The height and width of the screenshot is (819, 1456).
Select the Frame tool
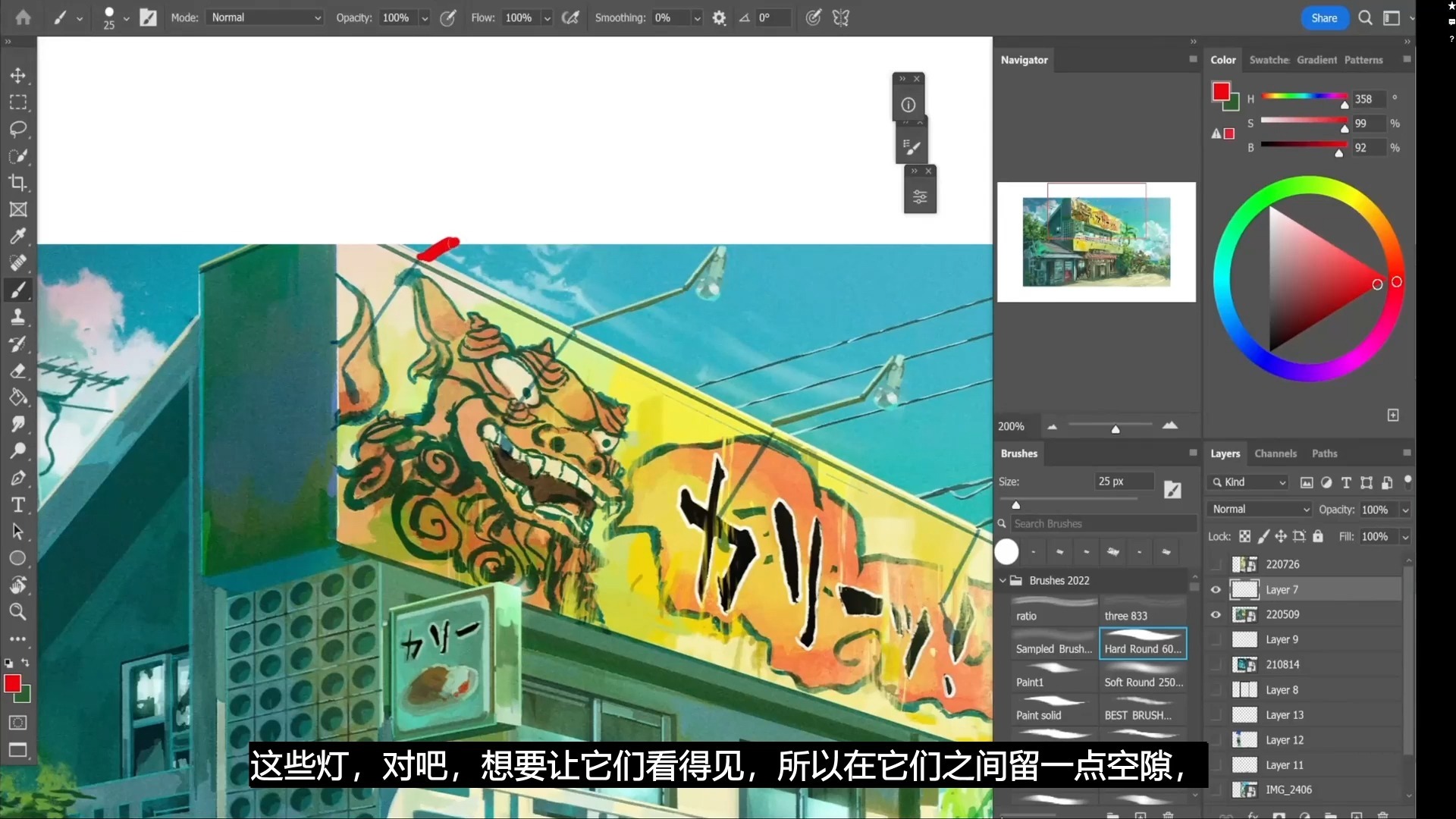pos(18,209)
